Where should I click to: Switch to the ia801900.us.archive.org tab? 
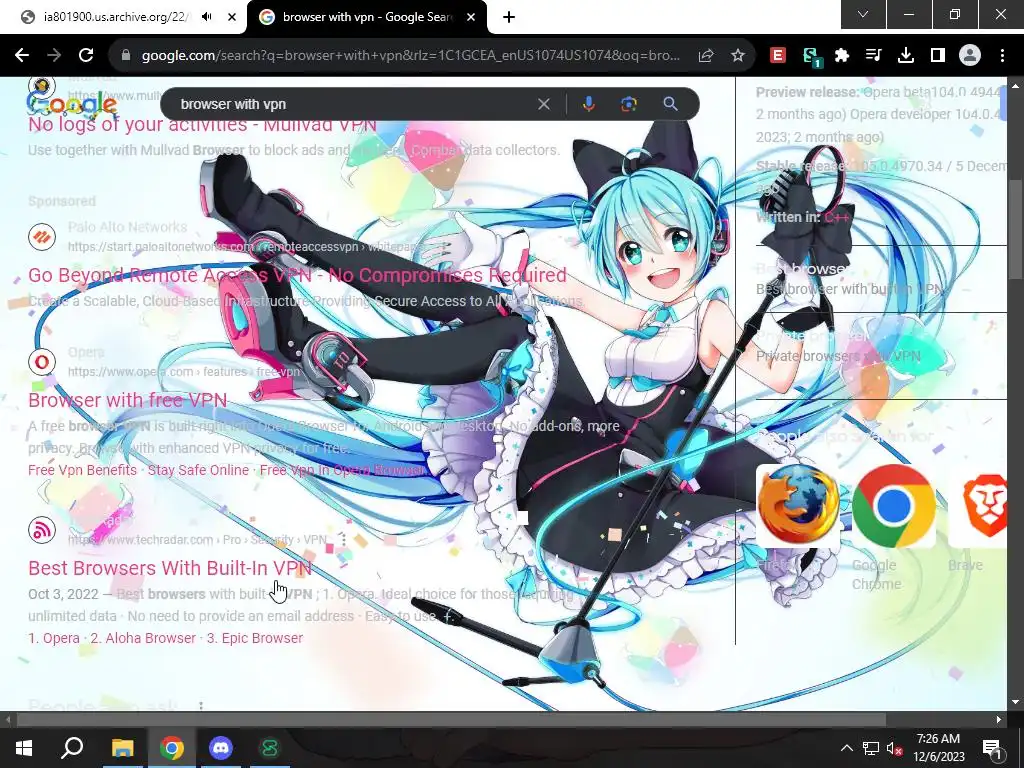tap(123, 17)
